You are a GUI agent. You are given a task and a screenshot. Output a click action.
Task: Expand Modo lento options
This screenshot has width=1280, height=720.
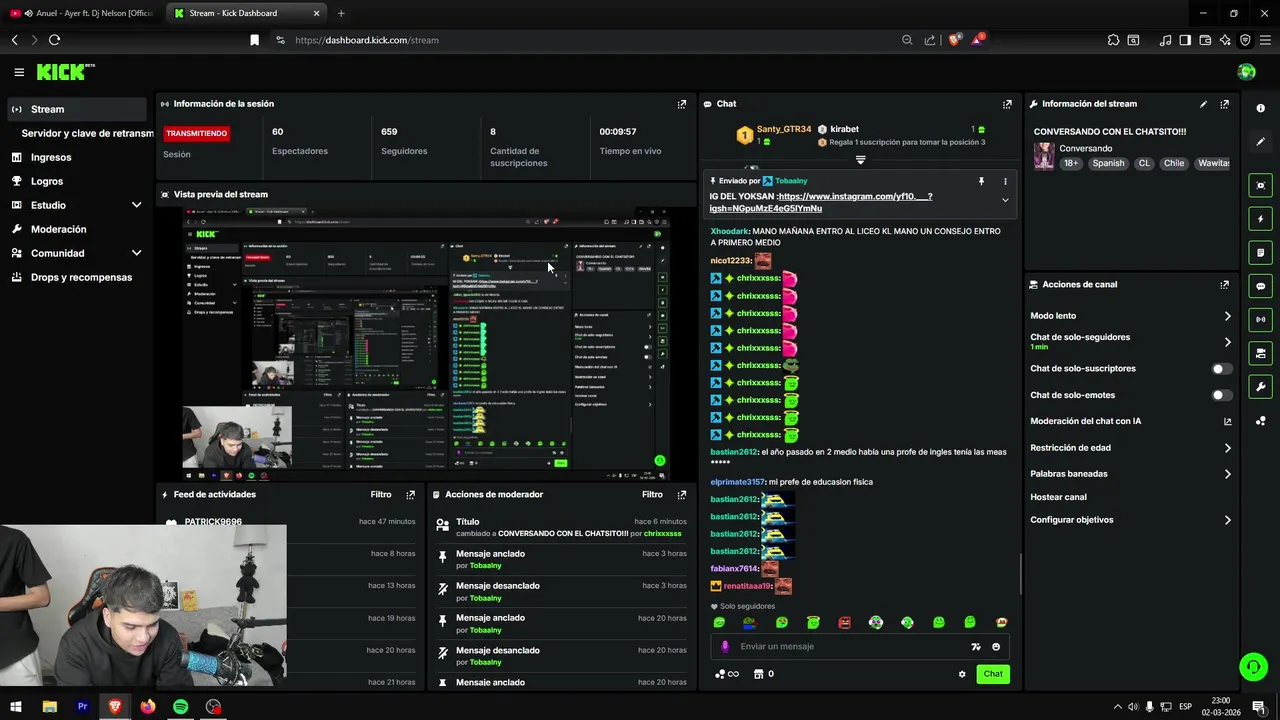tap(1228, 316)
